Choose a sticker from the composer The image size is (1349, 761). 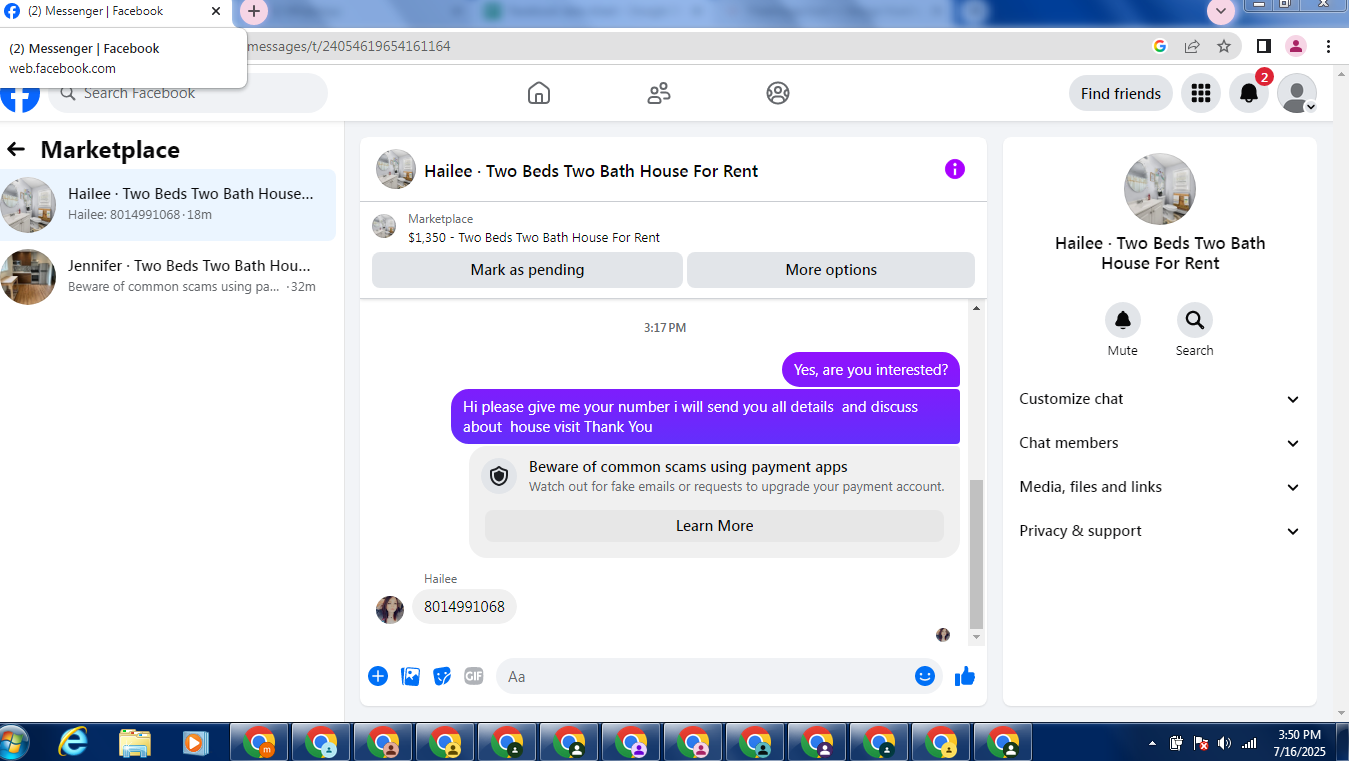(442, 676)
